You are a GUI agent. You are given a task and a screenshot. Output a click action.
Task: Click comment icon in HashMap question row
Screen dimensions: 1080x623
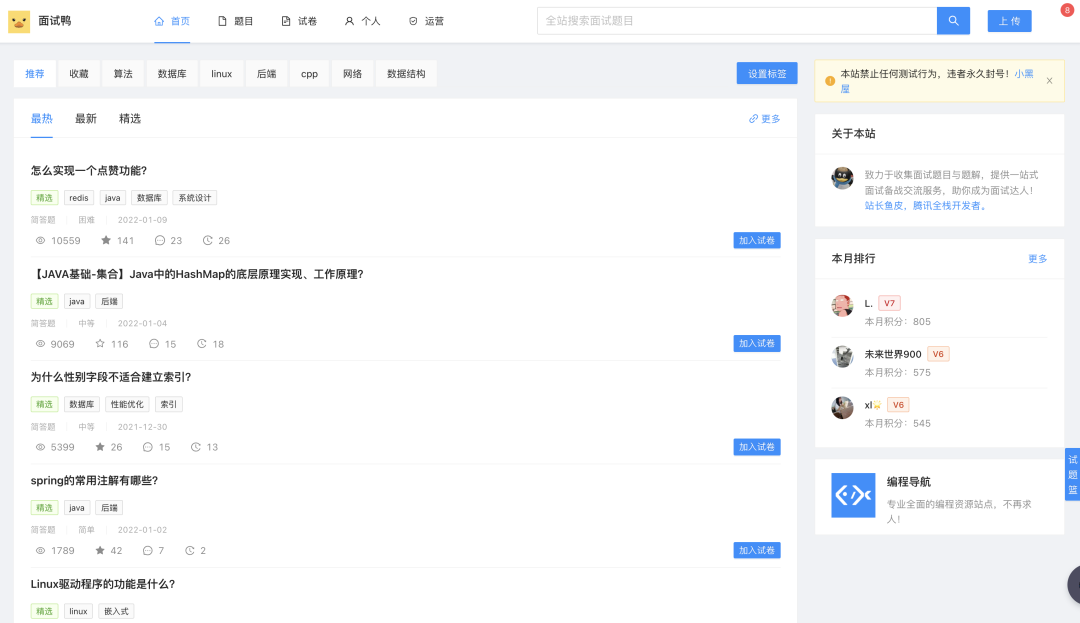point(154,344)
